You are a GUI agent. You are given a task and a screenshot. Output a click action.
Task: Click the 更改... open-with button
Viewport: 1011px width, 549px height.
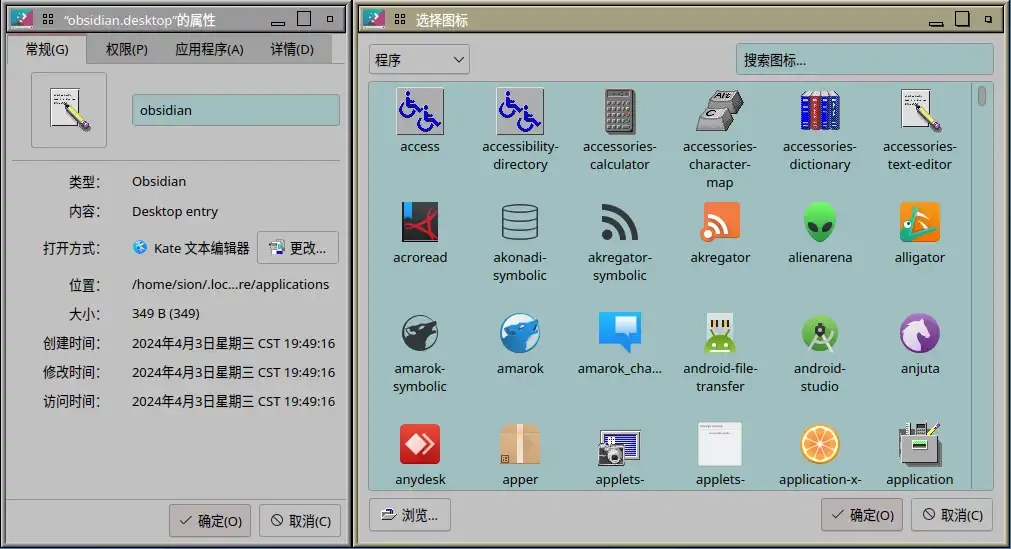[x=298, y=248]
